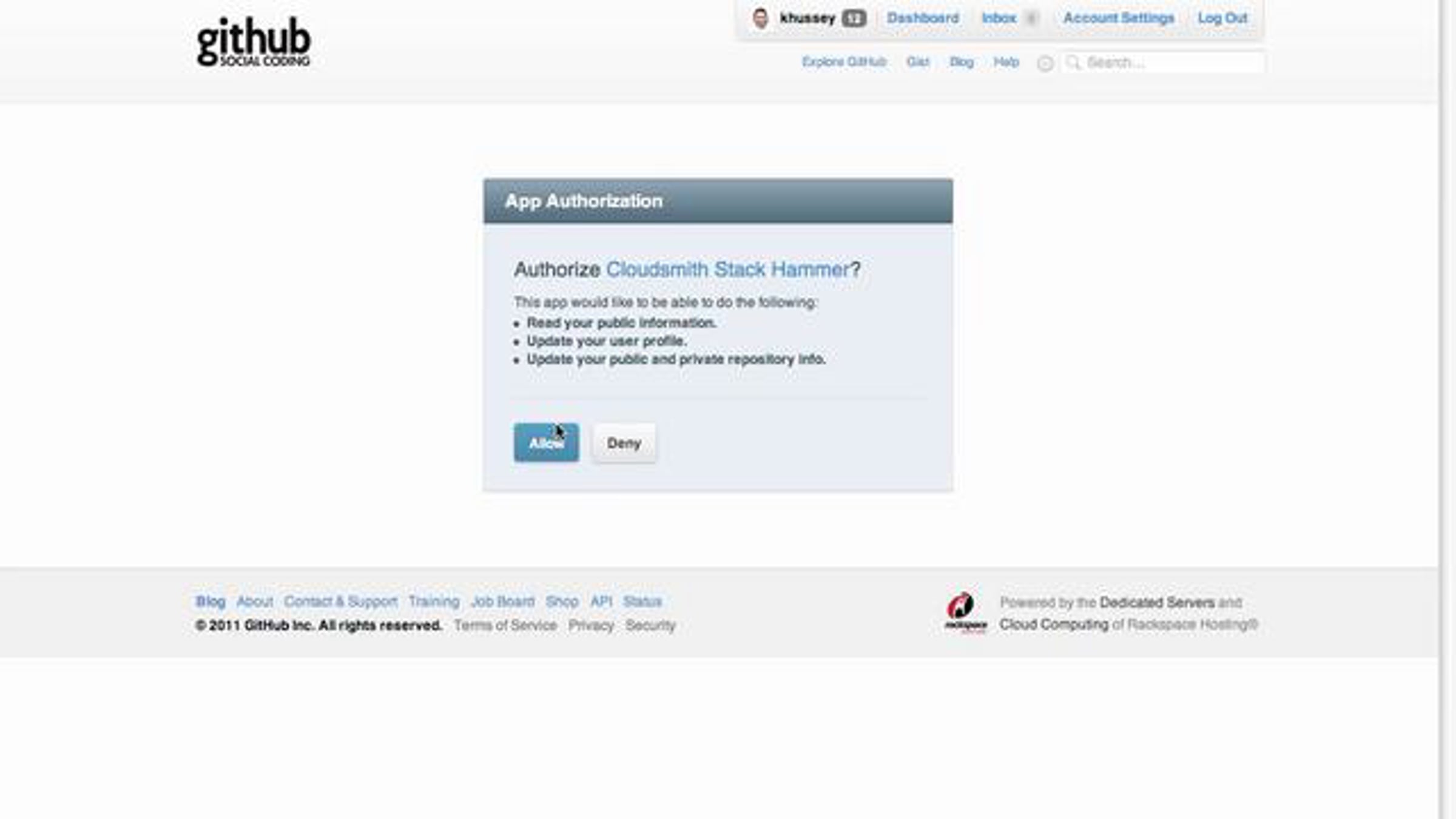Click the search magnifier icon

coord(1073,62)
